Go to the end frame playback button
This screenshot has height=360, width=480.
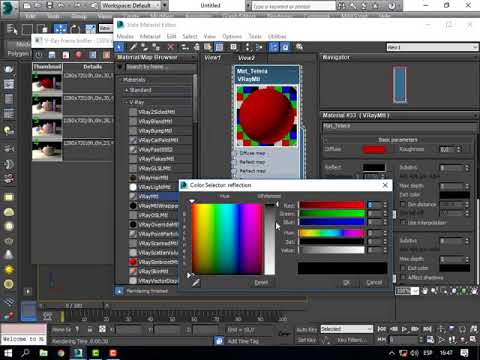(427, 329)
